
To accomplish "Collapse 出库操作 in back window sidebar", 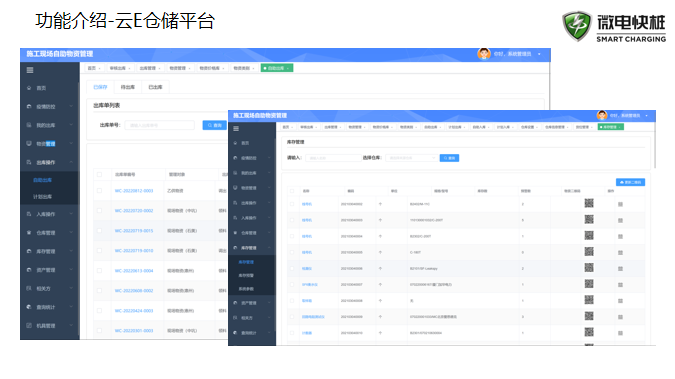I will (71, 162).
